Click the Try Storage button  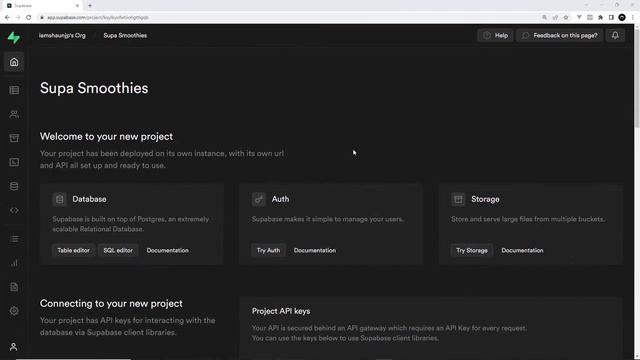[472, 250]
